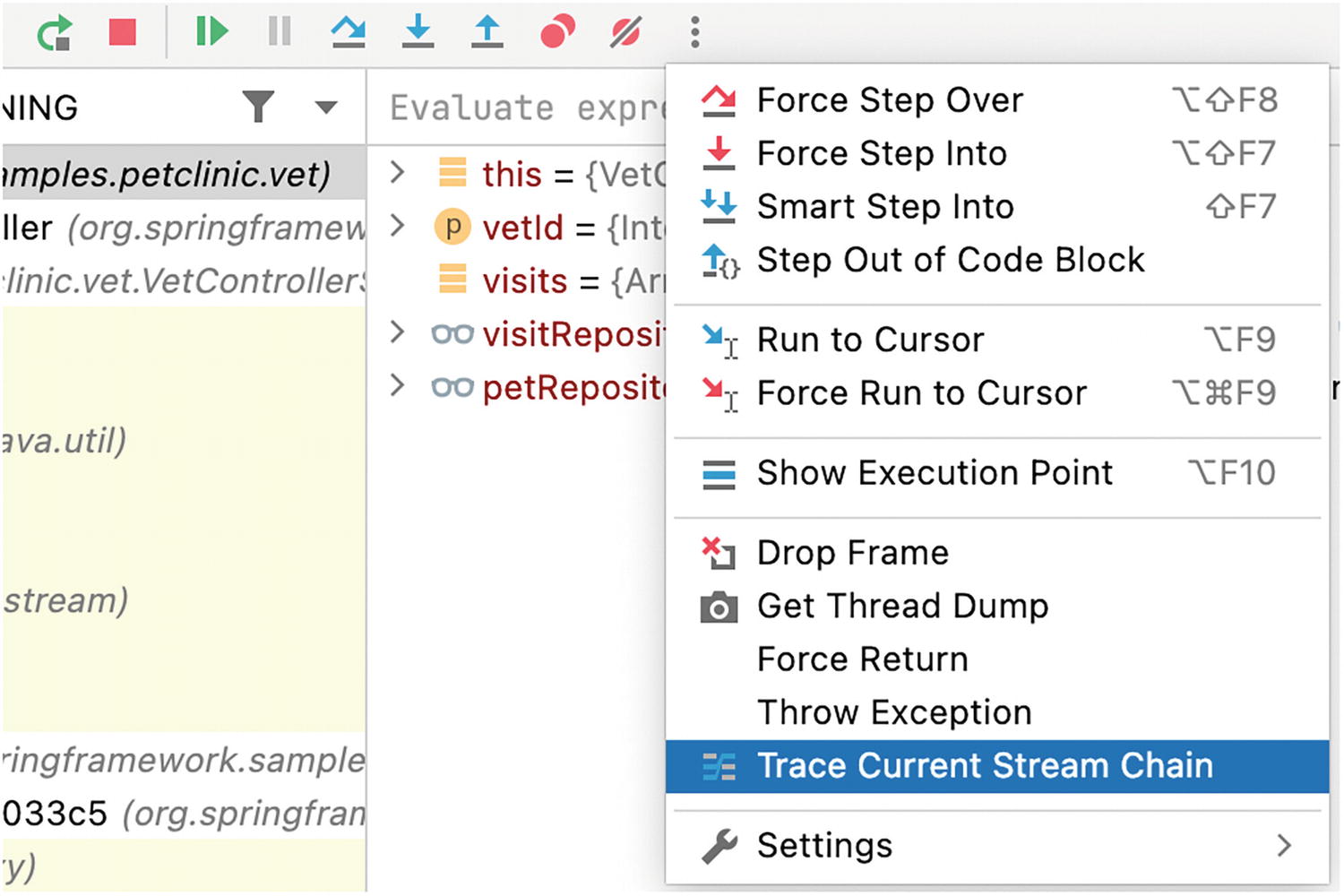
Task: Expand the 'this' variable node
Action: pyautogui.click(x=398, y=172)
